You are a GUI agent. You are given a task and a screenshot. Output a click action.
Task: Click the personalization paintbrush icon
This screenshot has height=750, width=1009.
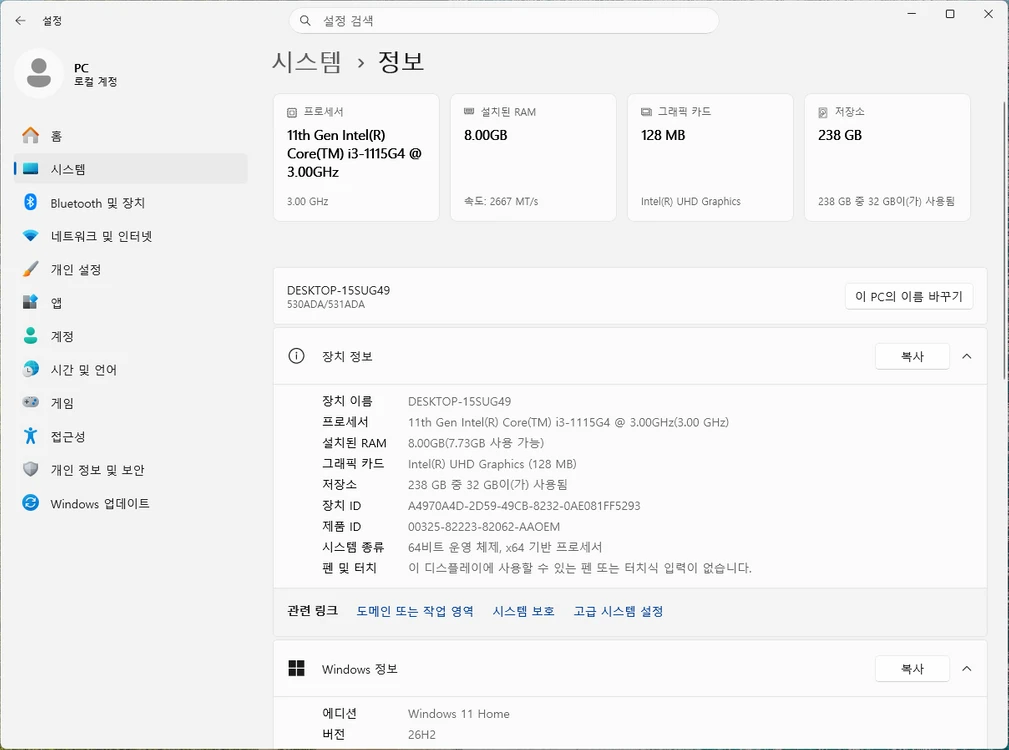(x=30, y=270)
